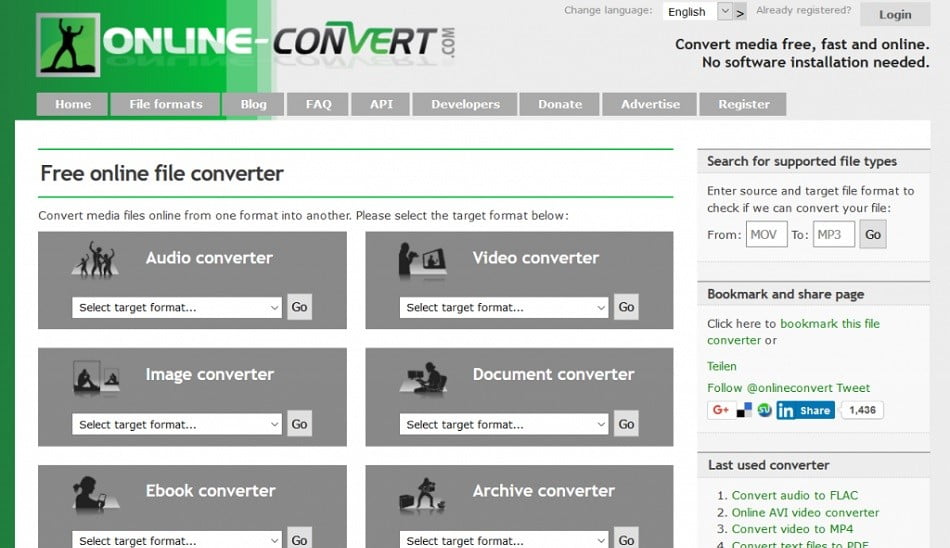Open Convert video to MP4 link
This screenshot has height=548, width=950.
pos(792,529)
